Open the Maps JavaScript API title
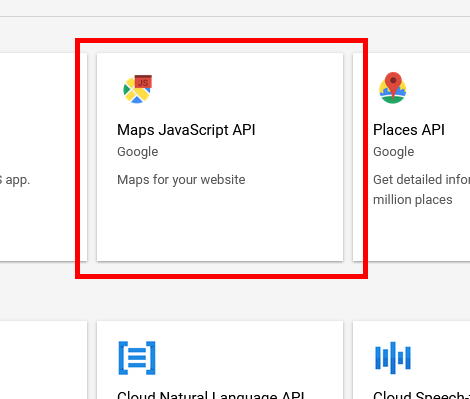 pyautogui.click(x=186, y=130)
